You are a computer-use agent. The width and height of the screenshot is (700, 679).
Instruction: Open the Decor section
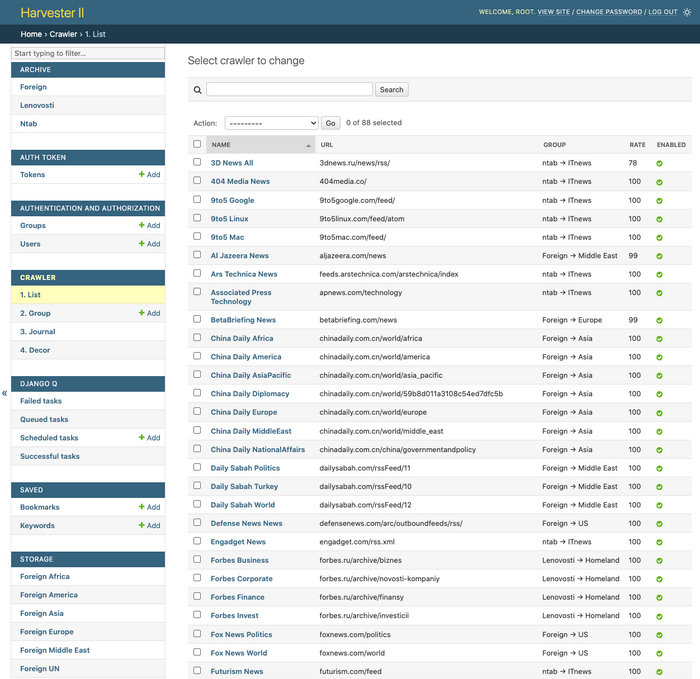tap(35, 350)
